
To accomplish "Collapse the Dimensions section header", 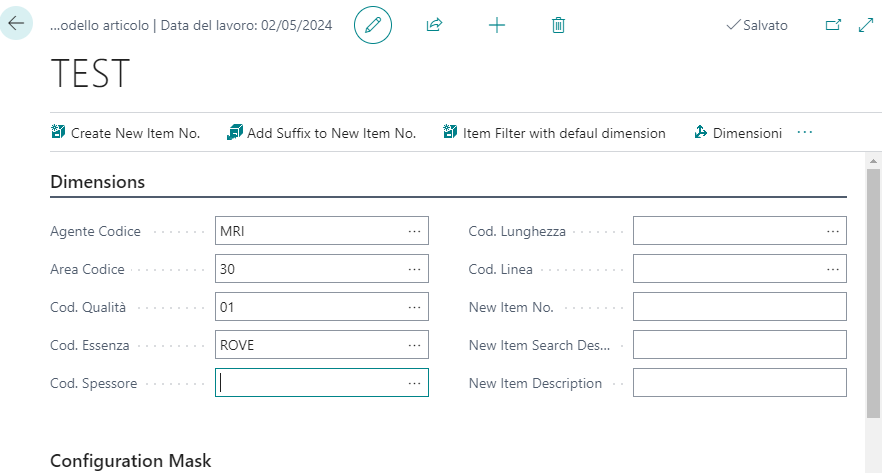I will pos(98,182).
